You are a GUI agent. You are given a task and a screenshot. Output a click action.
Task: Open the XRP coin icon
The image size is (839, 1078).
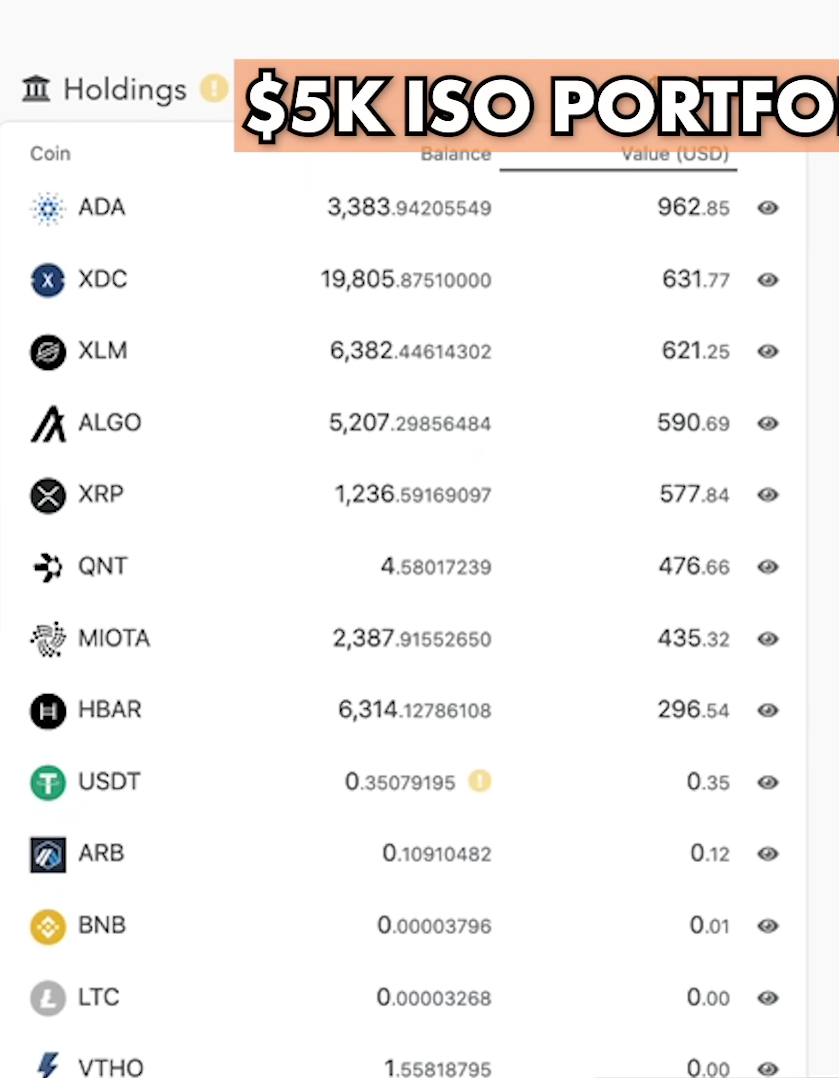point(47,496)
